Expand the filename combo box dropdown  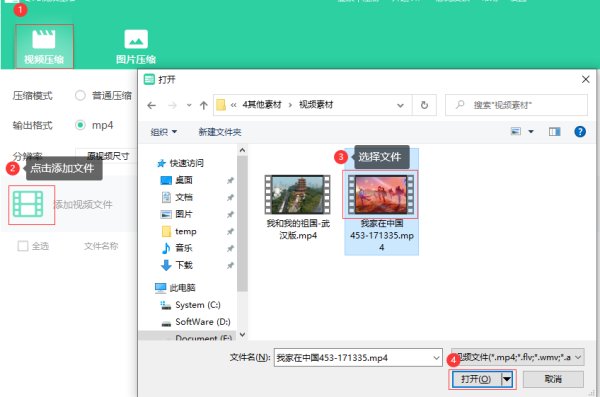pyautogui.click(x=436, y=358)
